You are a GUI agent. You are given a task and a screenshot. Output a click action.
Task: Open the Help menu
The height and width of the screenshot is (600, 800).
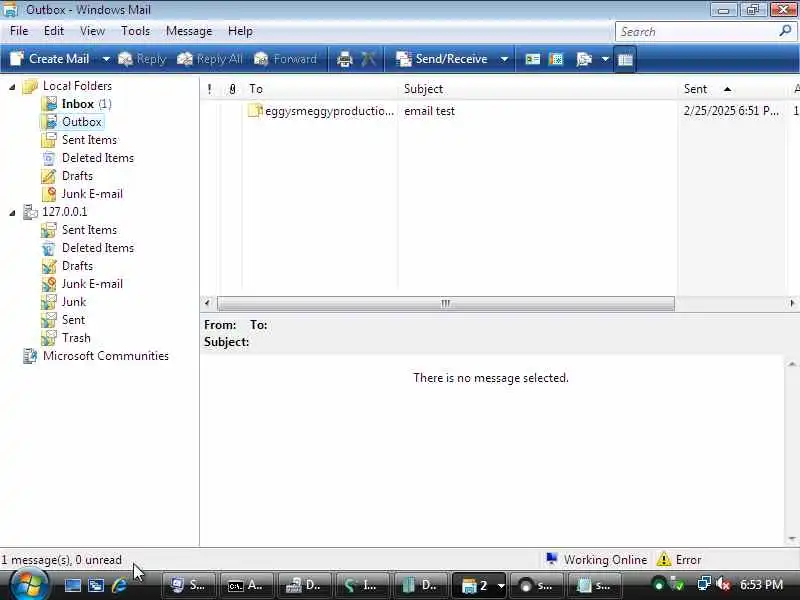point(240,31)
